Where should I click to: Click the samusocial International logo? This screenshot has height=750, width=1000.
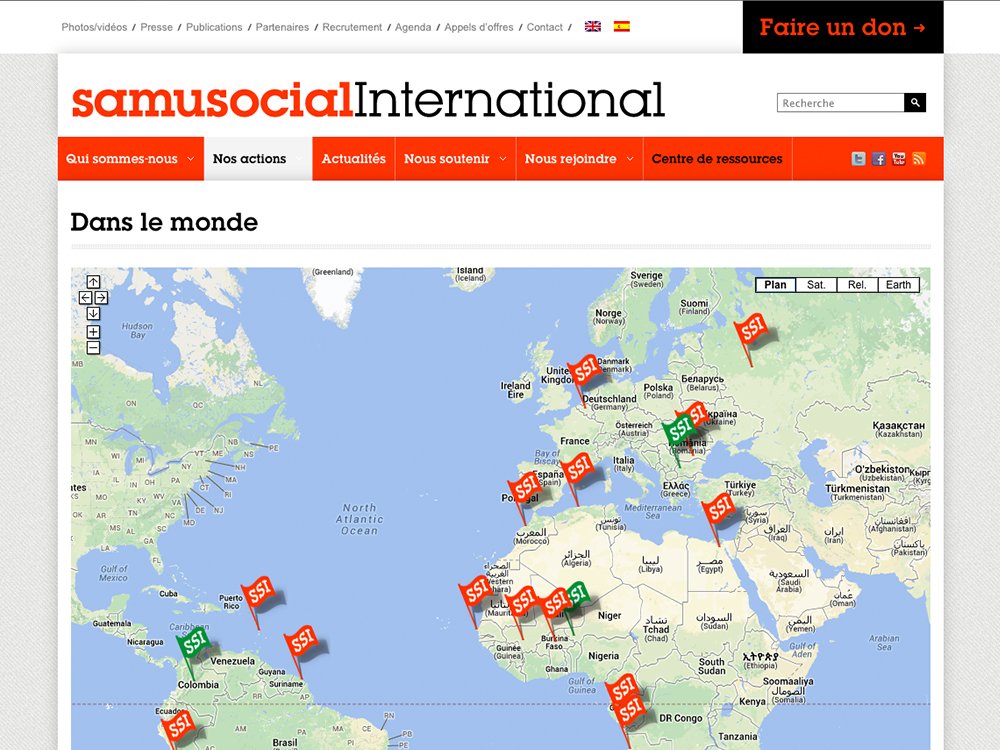tap(368, 100)
